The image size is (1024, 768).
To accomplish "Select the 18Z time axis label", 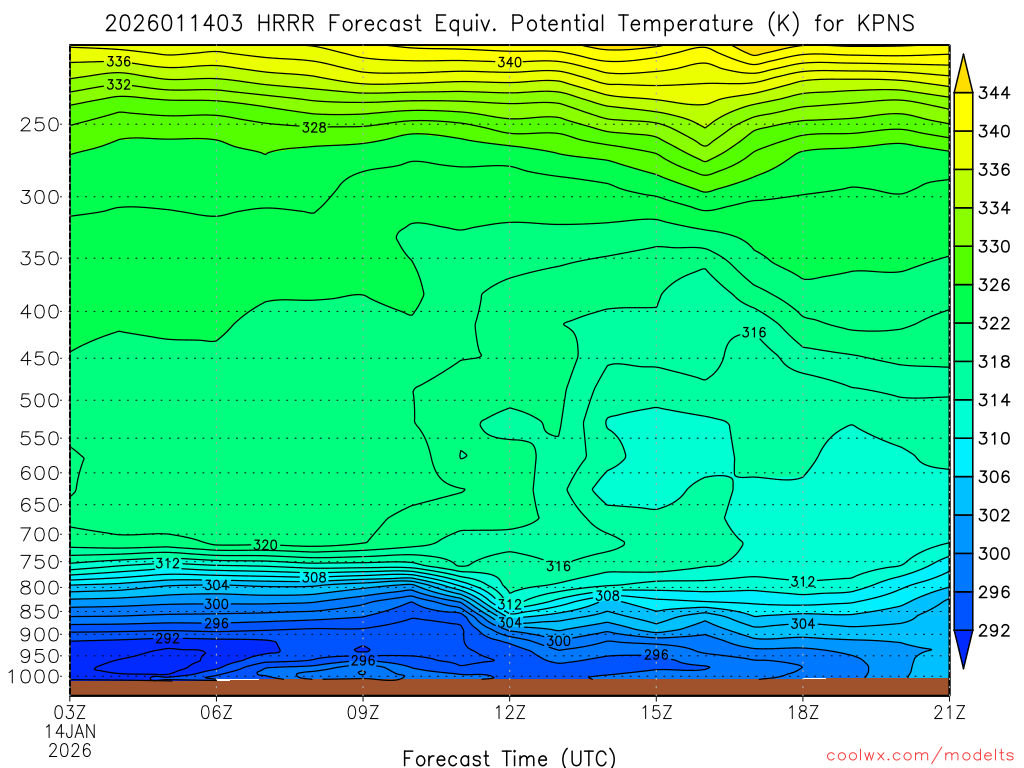I will point(803,712).
